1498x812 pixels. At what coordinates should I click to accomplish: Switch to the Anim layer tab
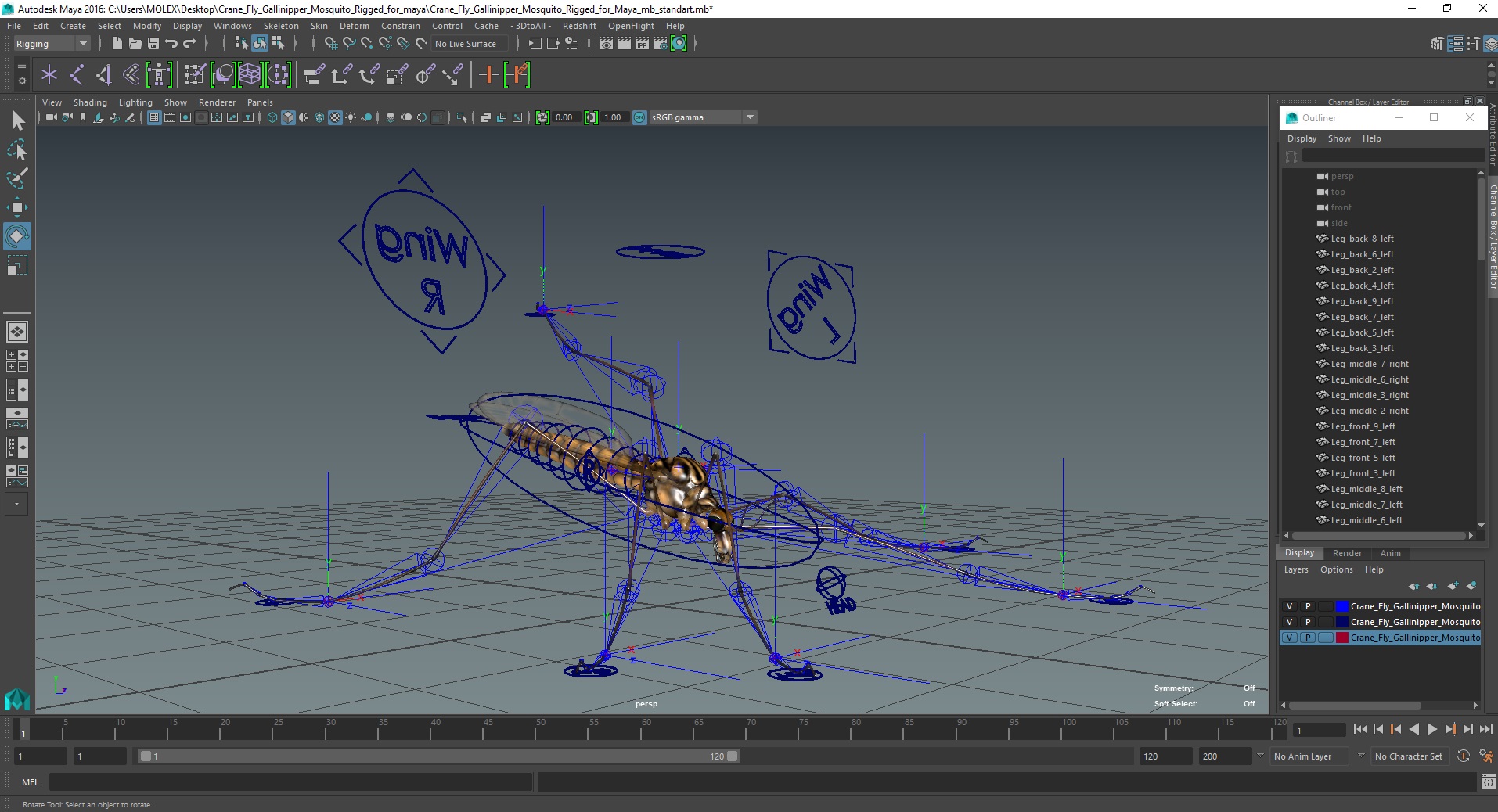coord(1390,553)
